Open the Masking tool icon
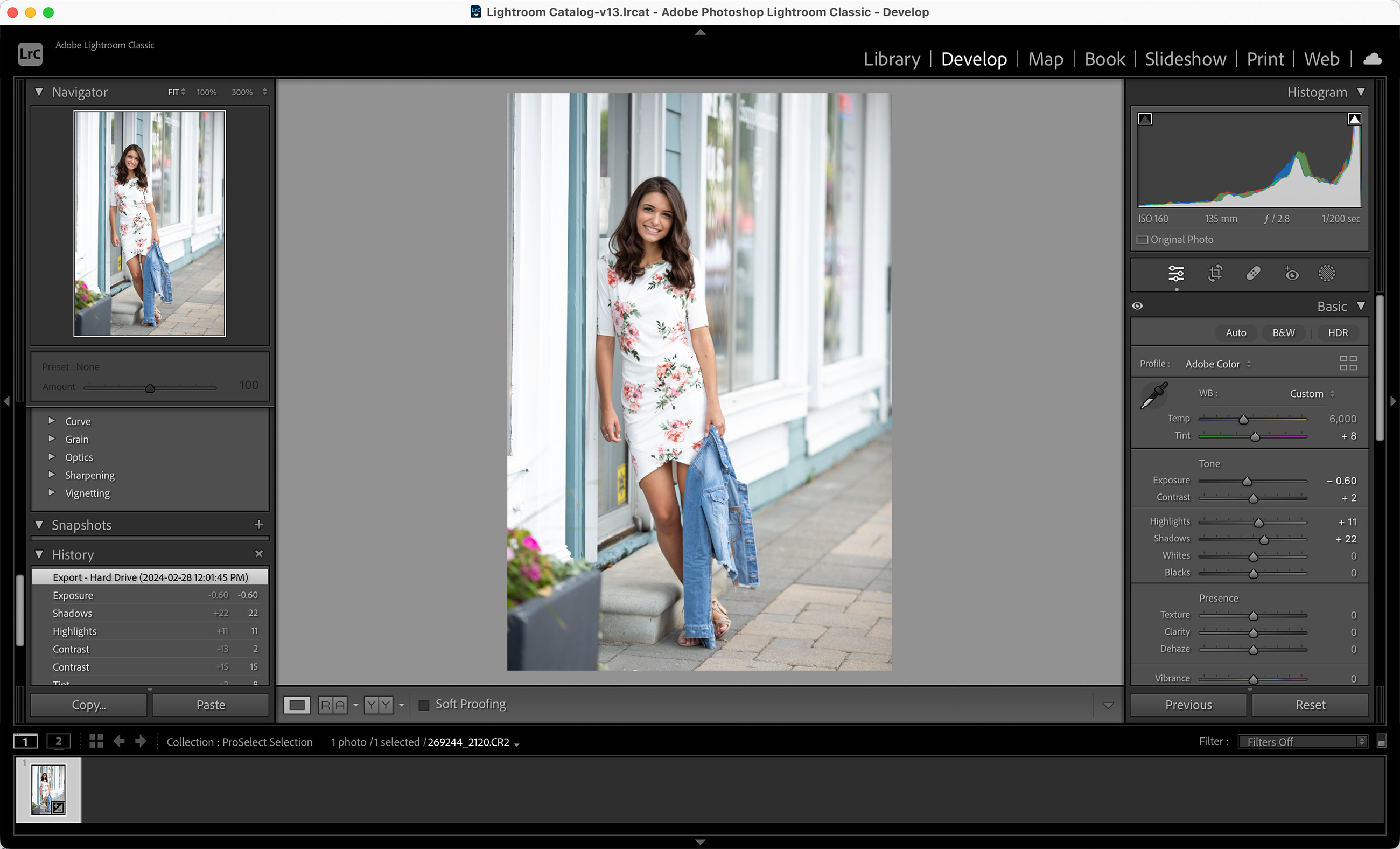 [x=1326, y=274]
